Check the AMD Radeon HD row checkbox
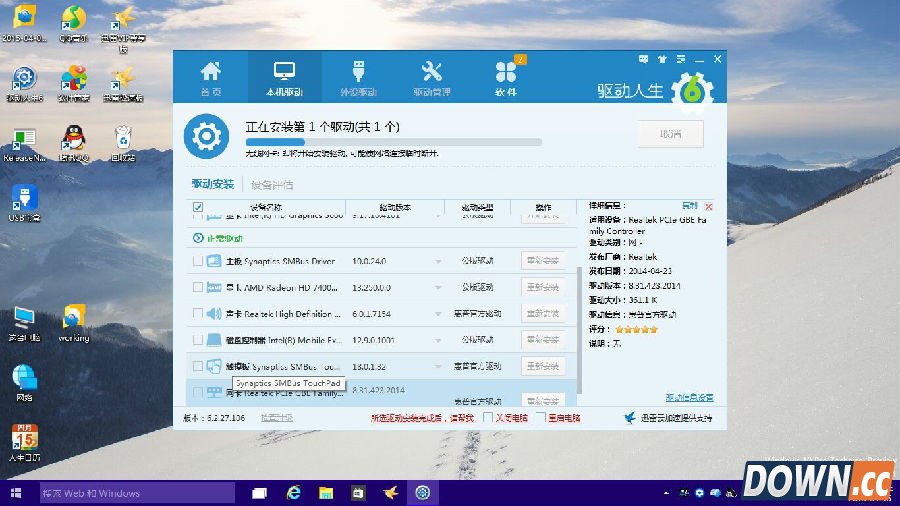This screenshot has width=900, height=506. (x=197, y=287)
